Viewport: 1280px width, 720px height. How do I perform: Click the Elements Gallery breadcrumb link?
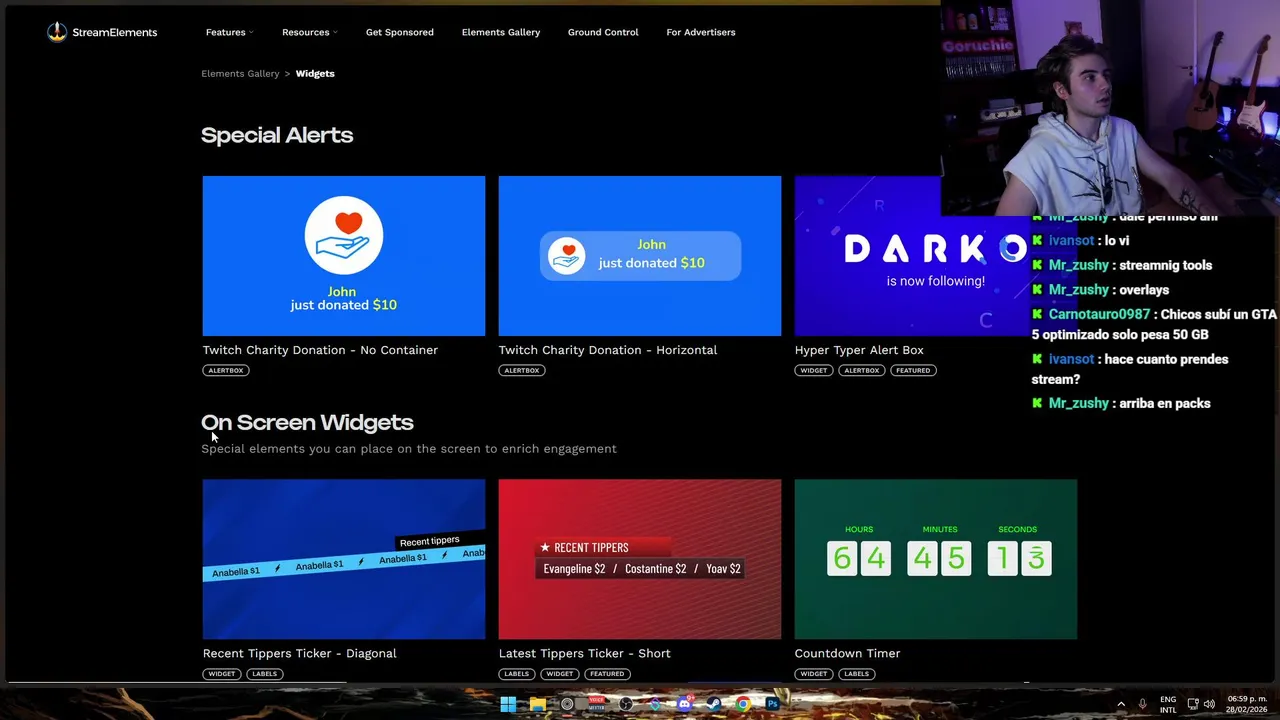pyautogui.click(x=240, y=73)
